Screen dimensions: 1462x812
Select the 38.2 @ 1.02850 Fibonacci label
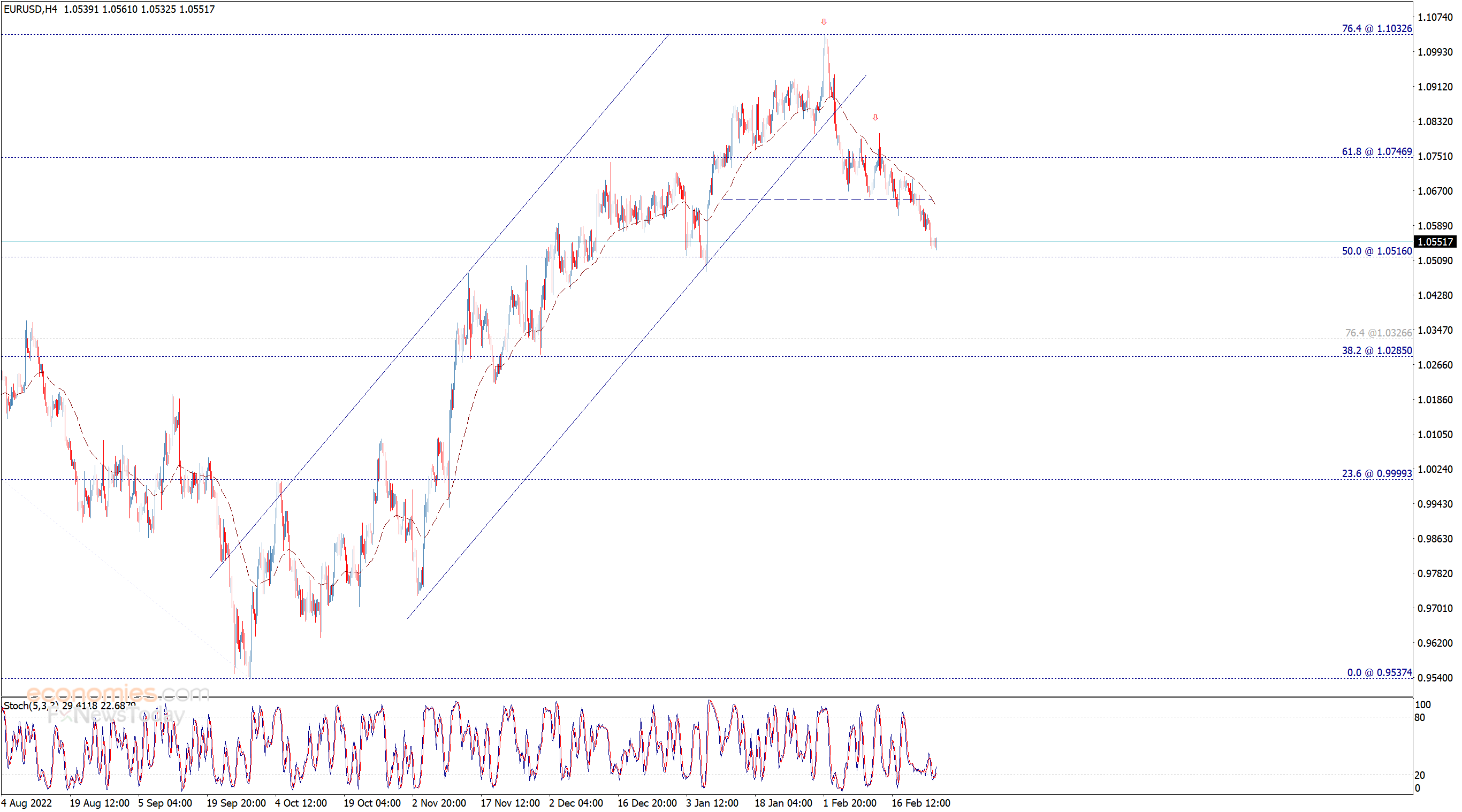(x=1376, y=350)
